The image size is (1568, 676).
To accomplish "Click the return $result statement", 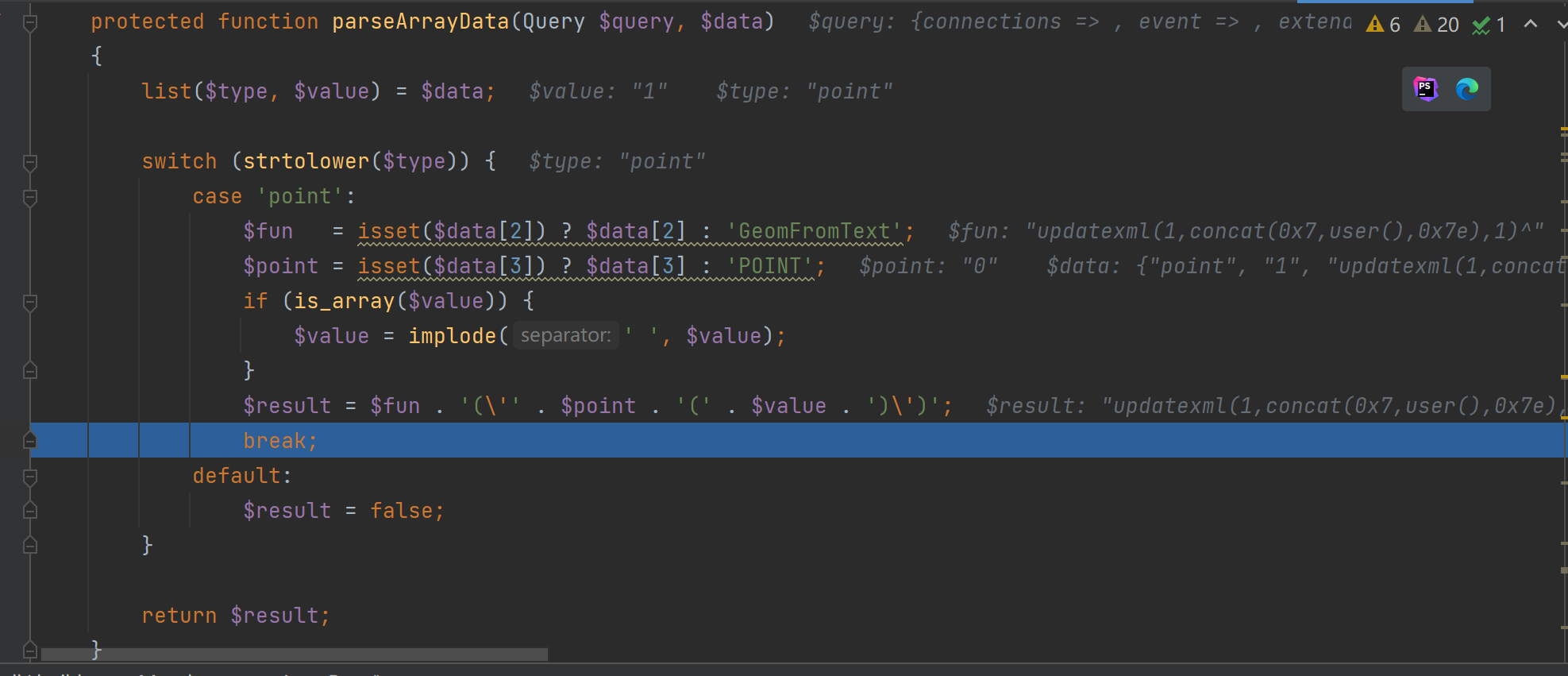I will click(x=235, y=616).
